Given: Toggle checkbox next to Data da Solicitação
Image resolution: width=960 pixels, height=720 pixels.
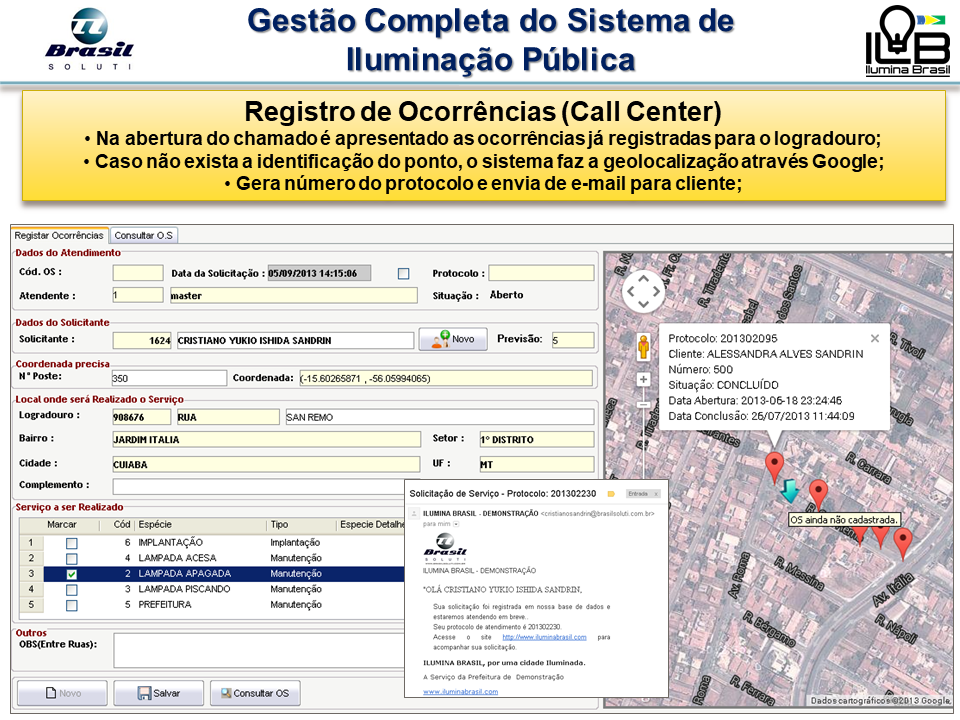Looking at the screenshot, I should click(403, 273).
